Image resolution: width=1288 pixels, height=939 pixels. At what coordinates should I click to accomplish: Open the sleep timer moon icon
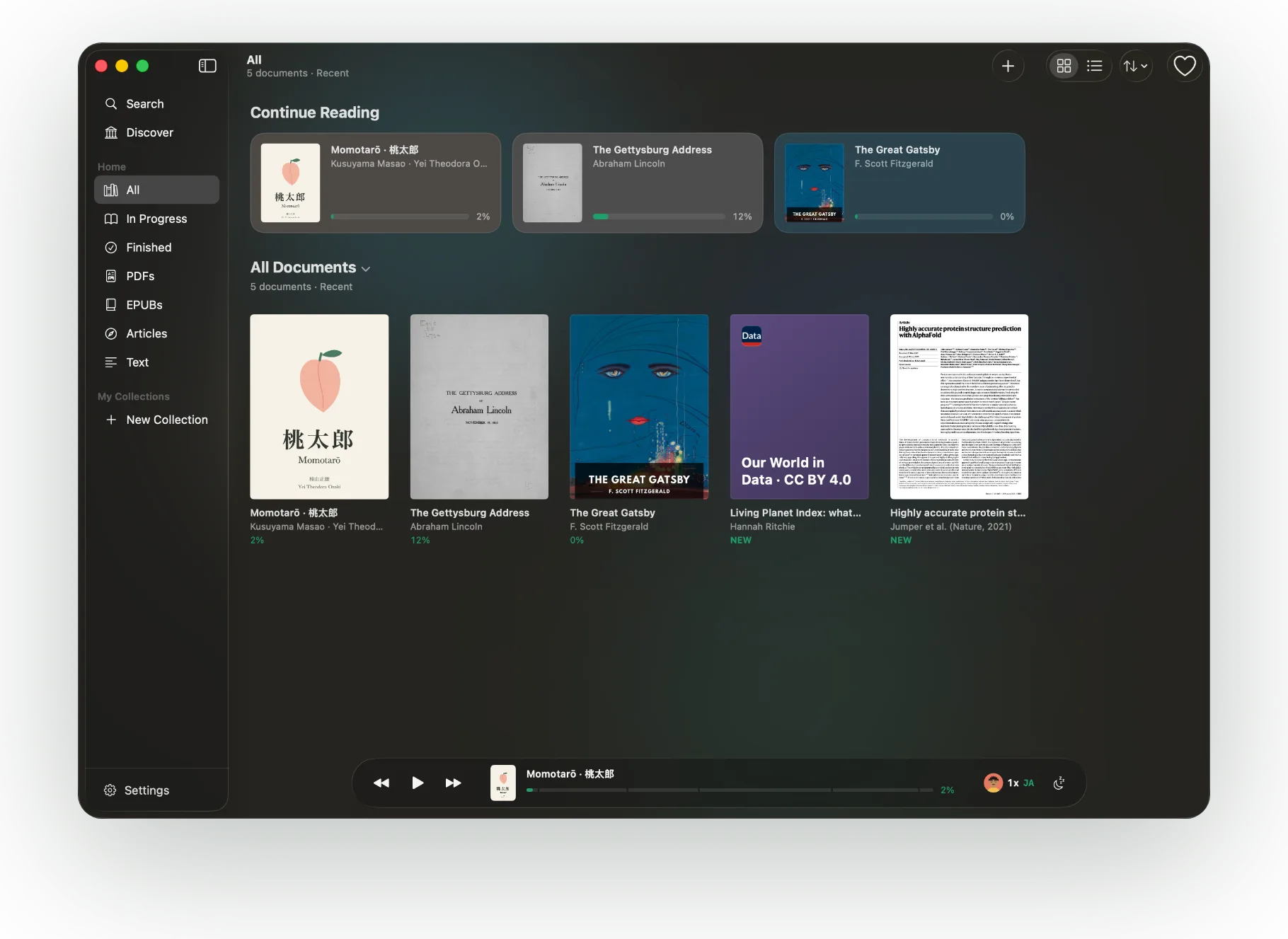[1059, 783]
